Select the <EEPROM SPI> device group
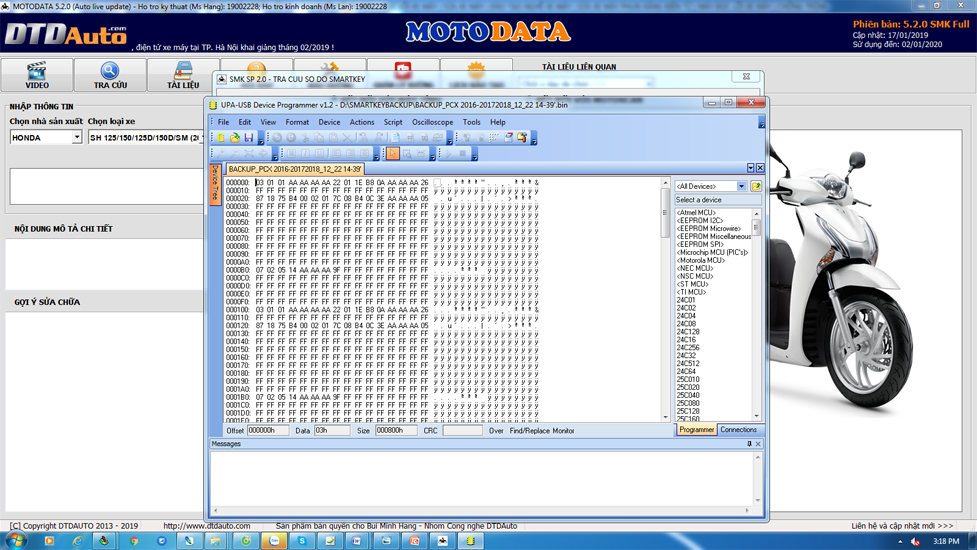 tap(700, 244)
